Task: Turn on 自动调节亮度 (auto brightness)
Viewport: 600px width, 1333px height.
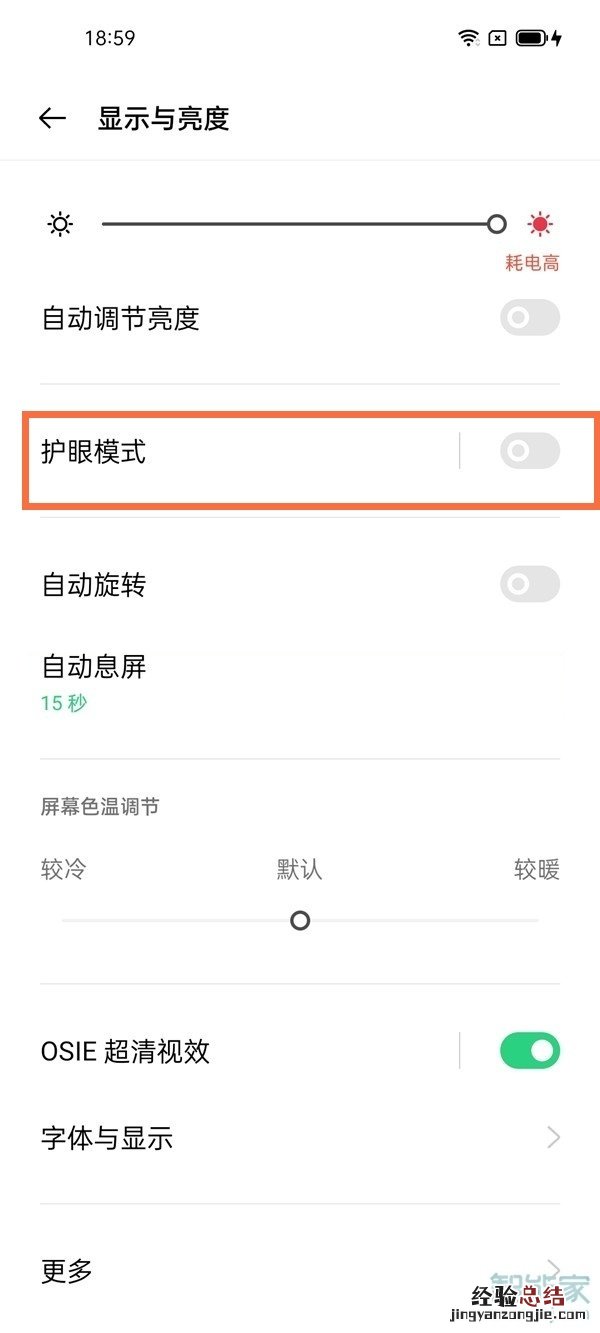Action: [x=529, y=317]
